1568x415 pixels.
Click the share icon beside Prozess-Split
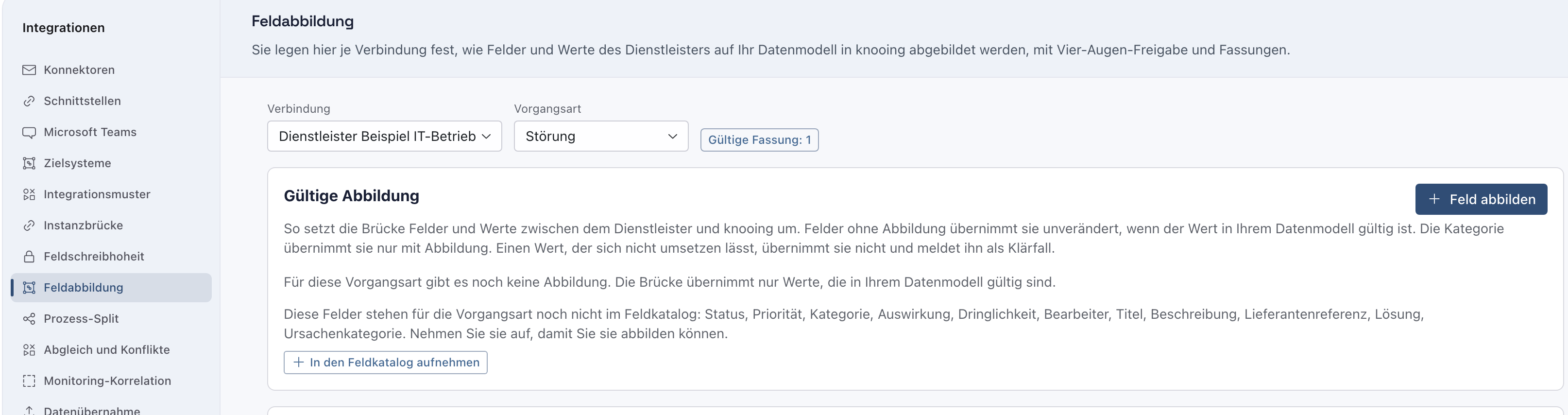click(29, 318)
